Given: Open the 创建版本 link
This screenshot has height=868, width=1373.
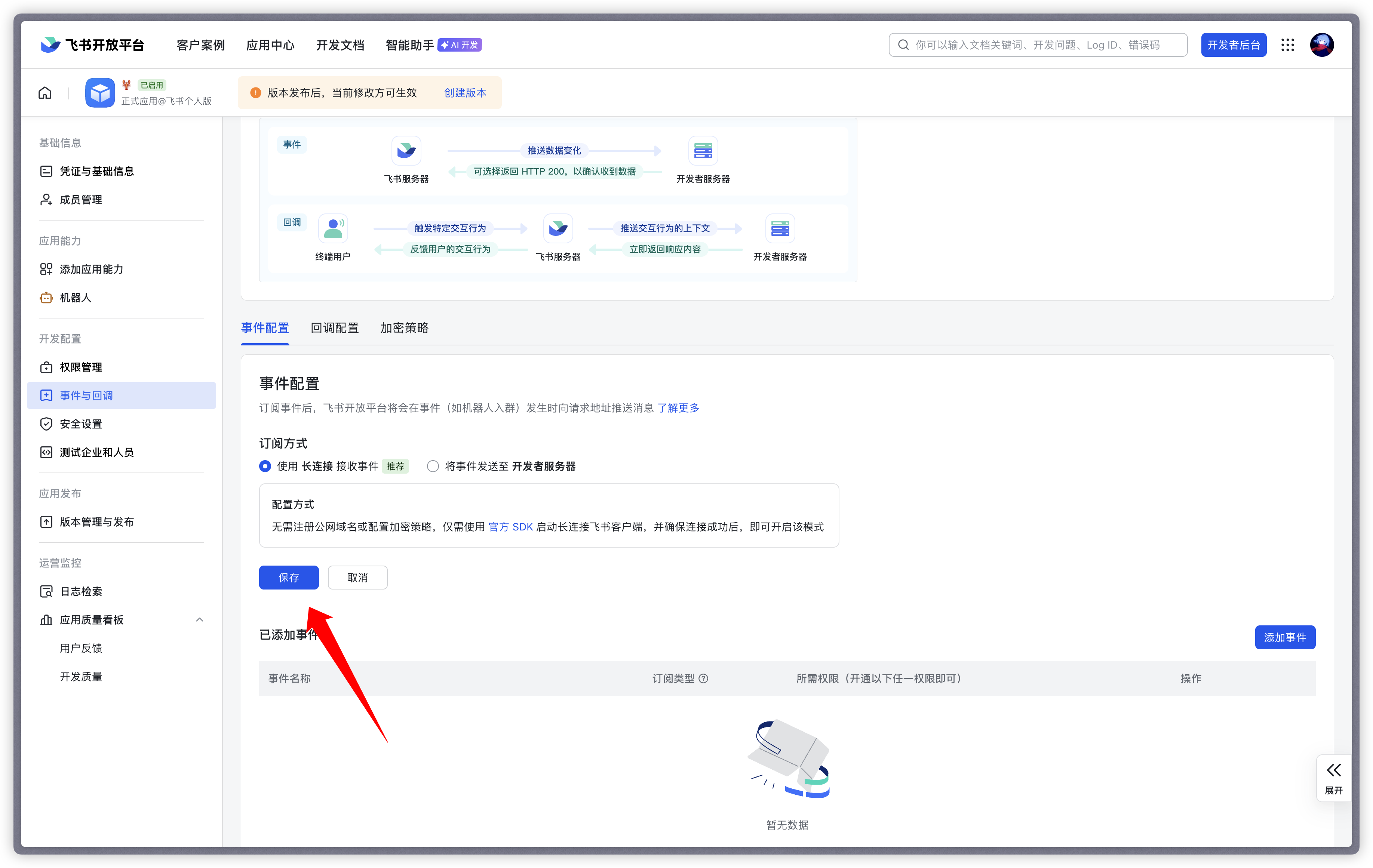Looking at the screenshot, I should click(465, 93).
